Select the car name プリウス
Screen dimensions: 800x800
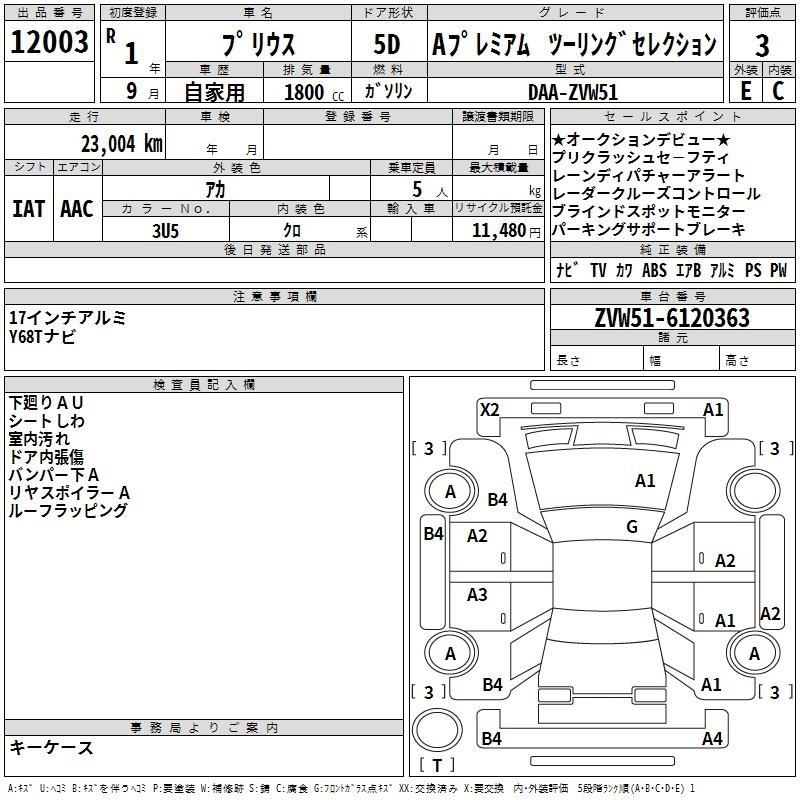click(258, 44)
